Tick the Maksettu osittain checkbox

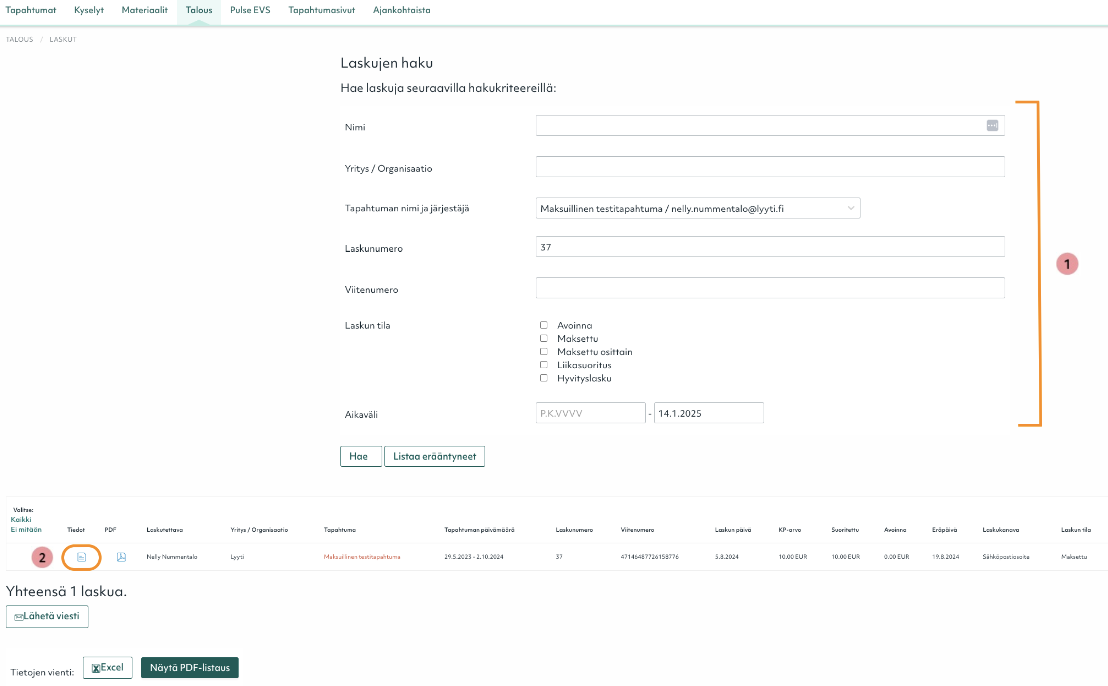[x=543, y=352]
